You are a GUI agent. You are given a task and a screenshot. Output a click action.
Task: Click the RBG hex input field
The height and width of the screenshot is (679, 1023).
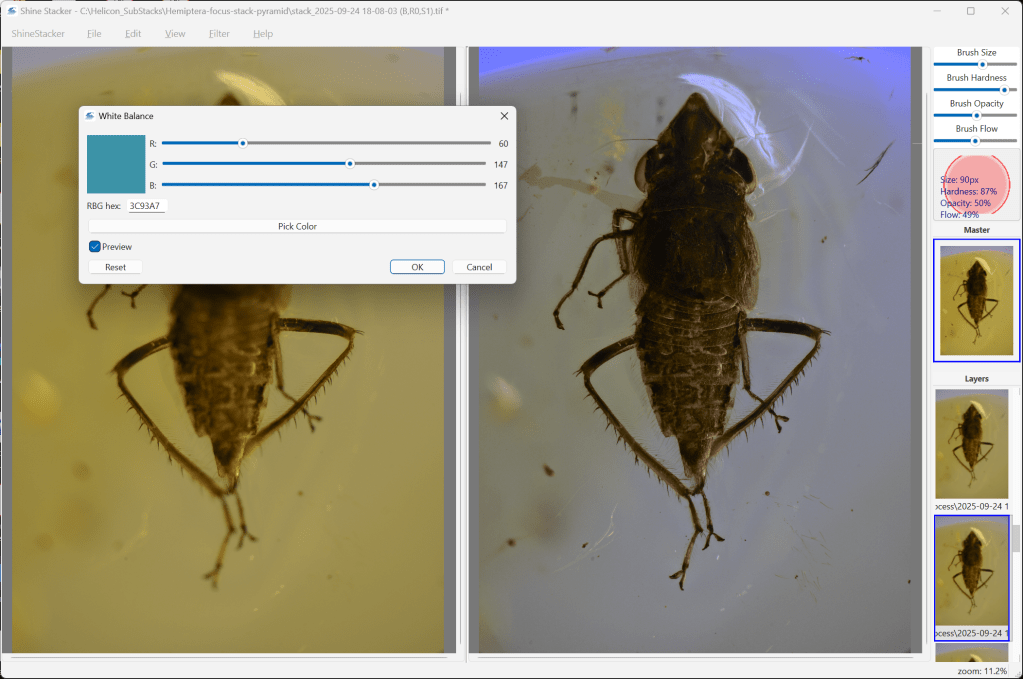coord(146,206)
